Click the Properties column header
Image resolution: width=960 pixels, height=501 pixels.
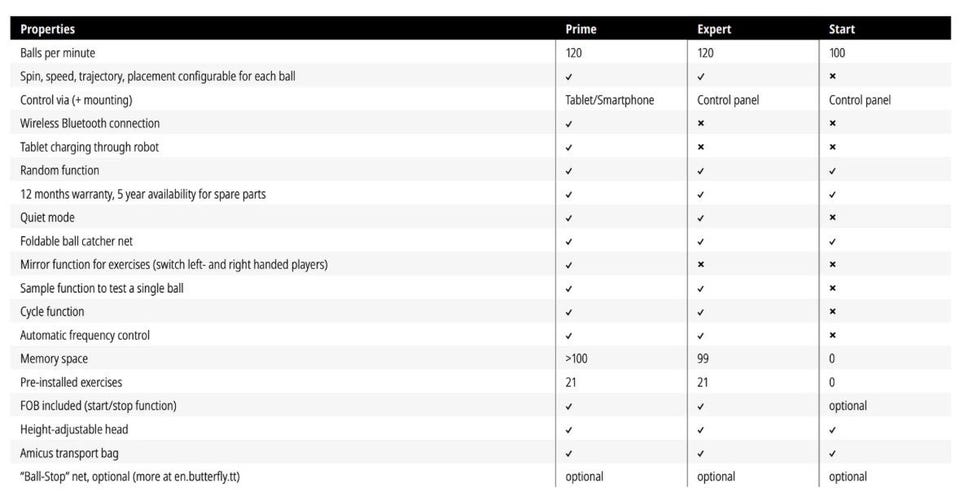(47, 29)
